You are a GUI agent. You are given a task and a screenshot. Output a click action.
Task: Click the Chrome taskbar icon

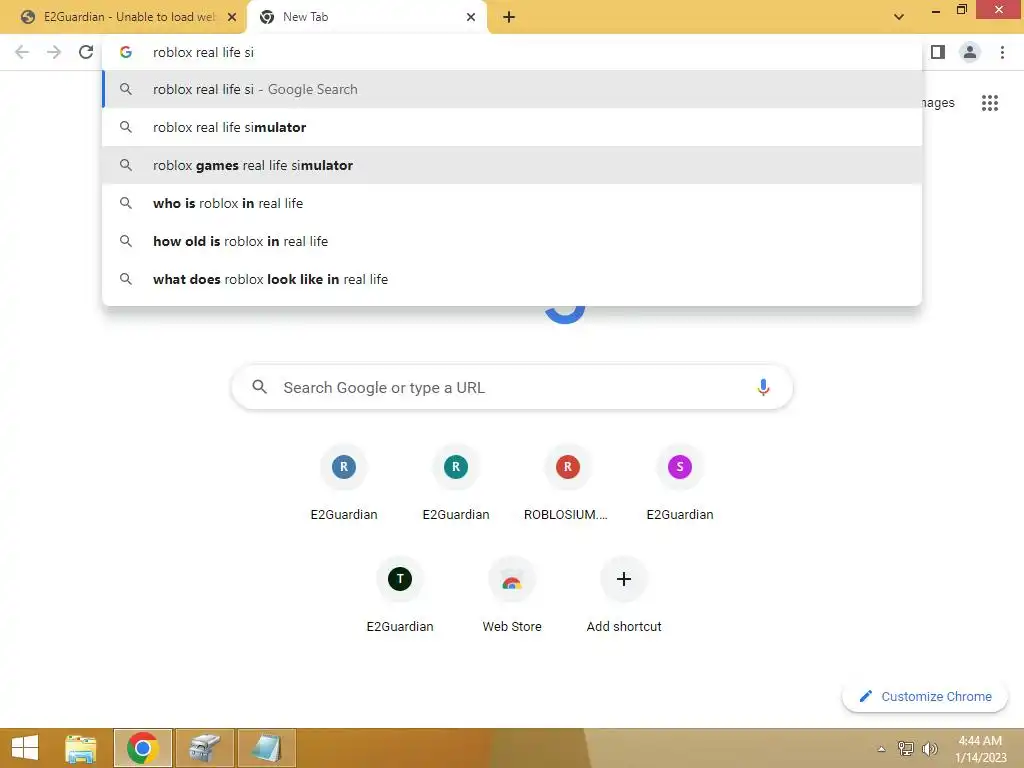142,748
